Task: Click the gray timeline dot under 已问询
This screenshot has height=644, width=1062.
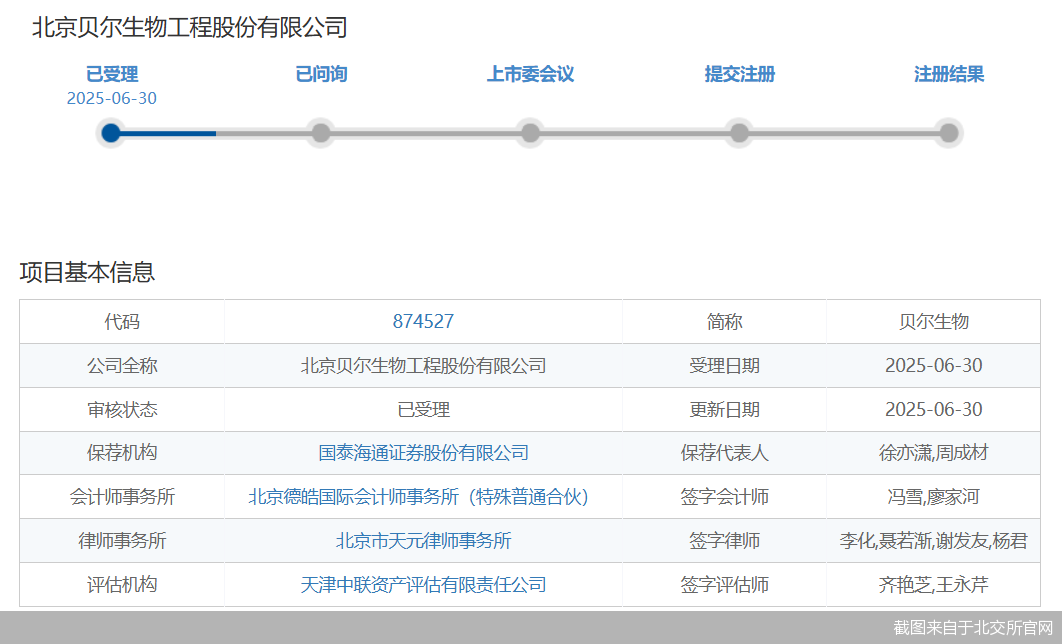Action: point(321,133)
